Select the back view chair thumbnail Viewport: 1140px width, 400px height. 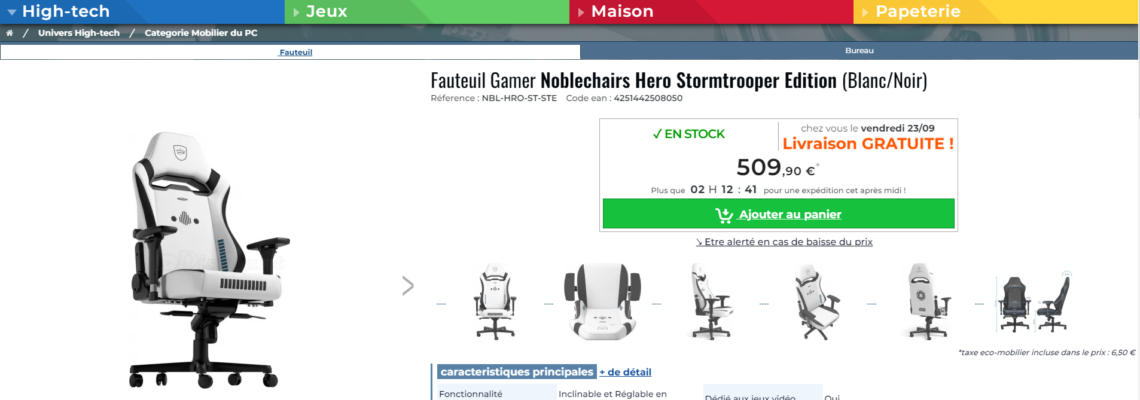[922, 299]
